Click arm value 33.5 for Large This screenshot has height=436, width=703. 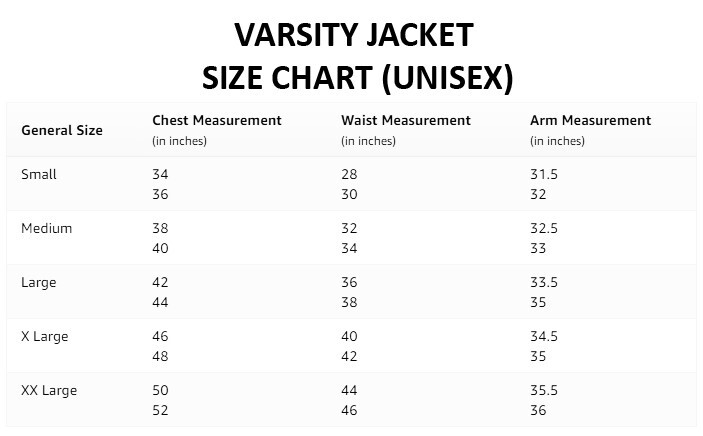544,282
